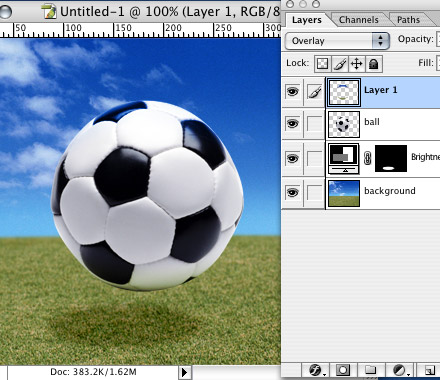Switch to the Paths tab

(x=409, y=20)
